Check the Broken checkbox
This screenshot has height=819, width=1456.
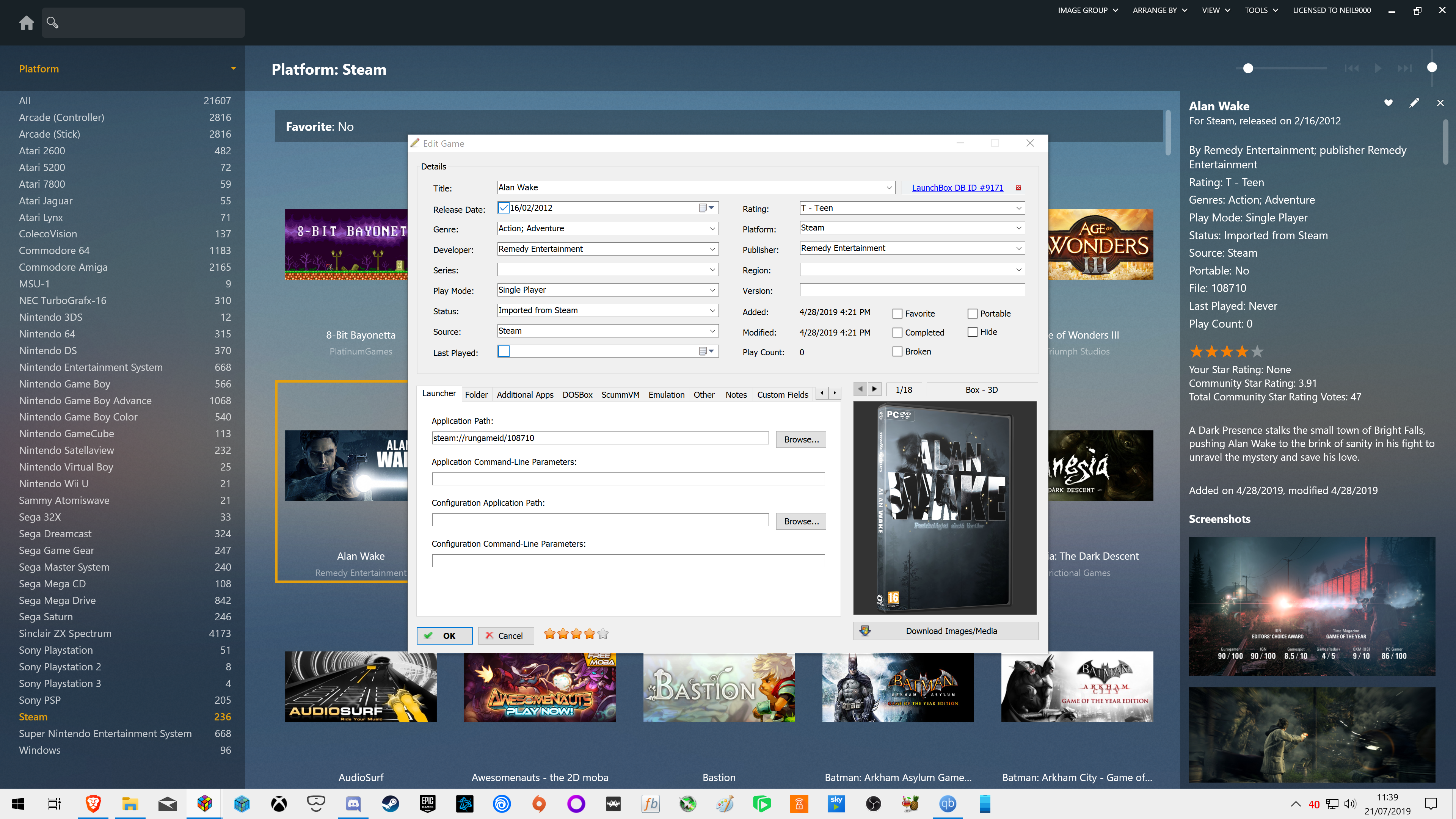[x=897, y=351]
